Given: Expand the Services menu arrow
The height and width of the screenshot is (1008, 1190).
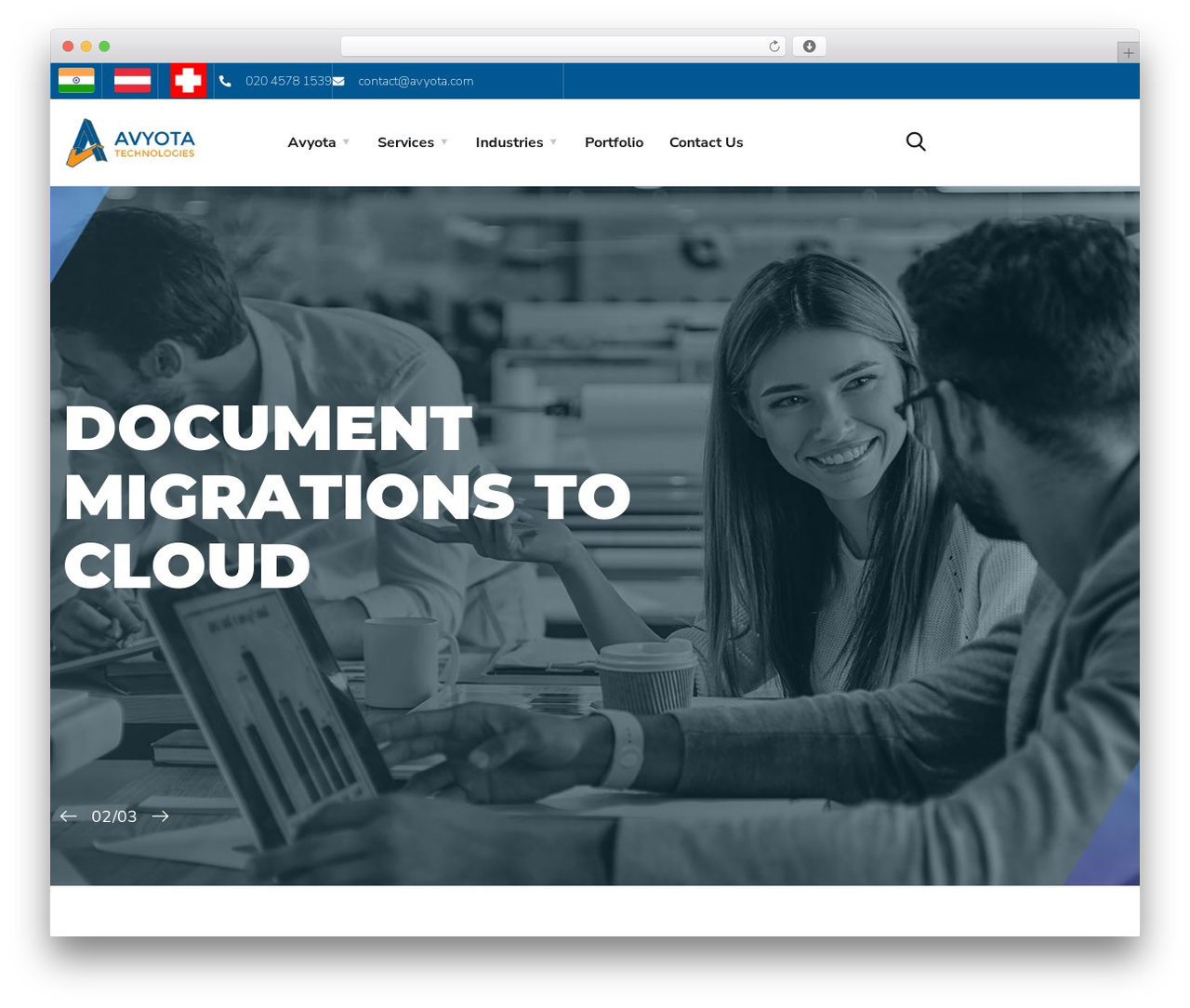Looking at the screenshot, I should pyautogui.click(x=444, y=142).
